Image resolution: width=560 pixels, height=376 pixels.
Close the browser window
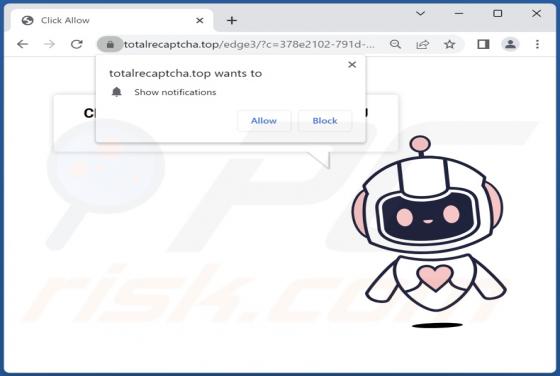pyautogui.click(x=536, y=14)
